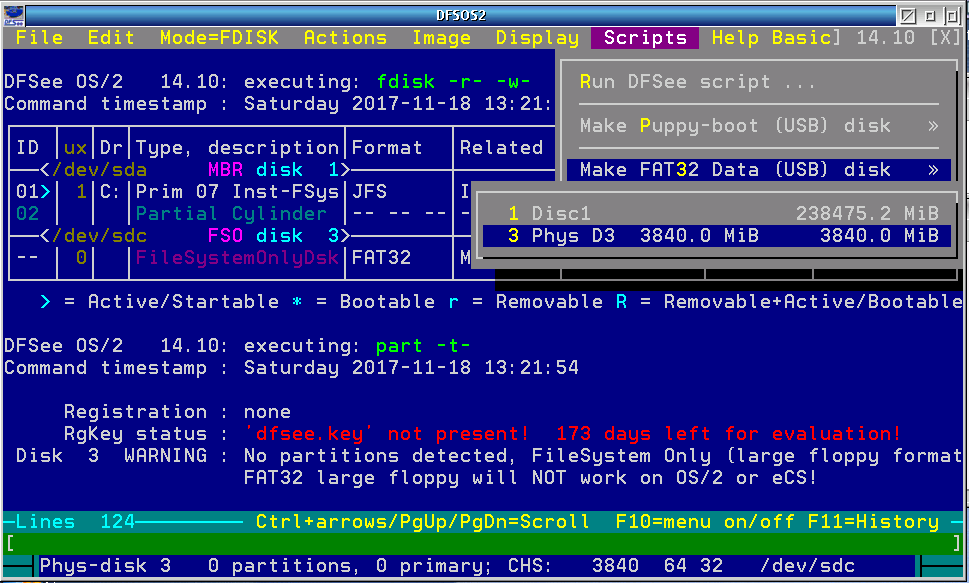Image resolution: width=969 pixels, height=583 pixels.
Task: Click the [X] close marker in the menu bar
Action: [945, 38]
